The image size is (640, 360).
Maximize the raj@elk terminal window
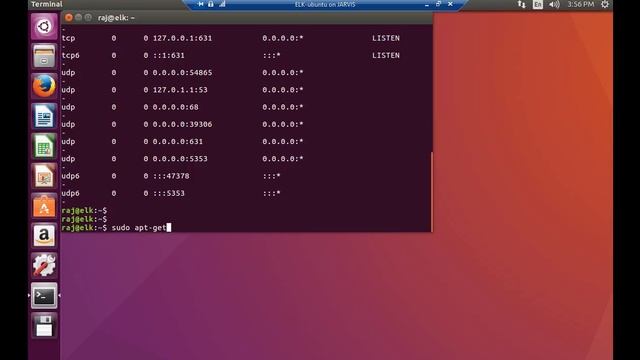[x=88, y=18]
